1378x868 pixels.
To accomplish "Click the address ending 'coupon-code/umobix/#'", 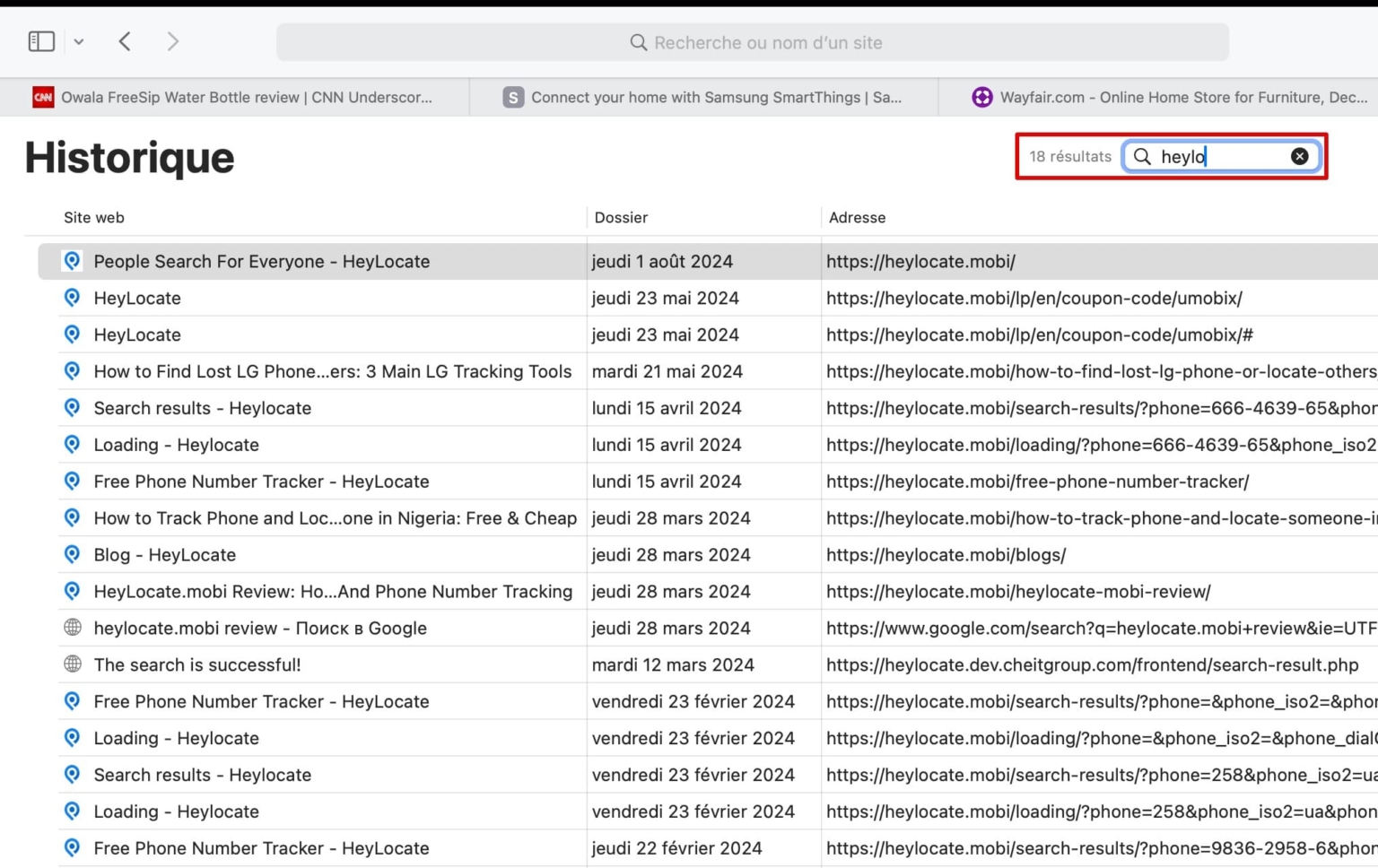I will coord(1040,334).
